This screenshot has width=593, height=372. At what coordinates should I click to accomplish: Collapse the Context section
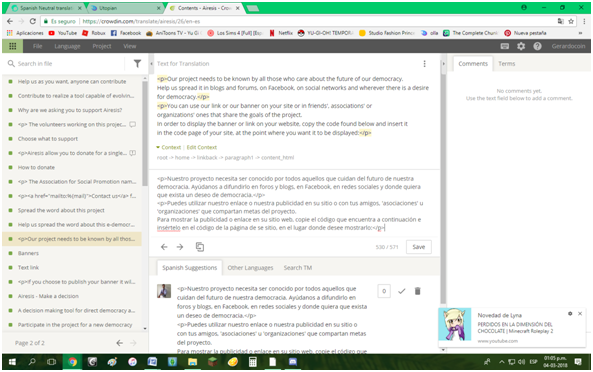(x=169, y=147)
